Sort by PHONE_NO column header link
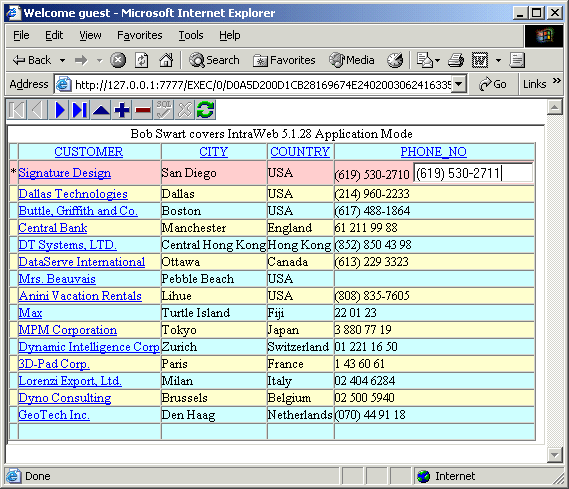This screenshot has height=489, width=569. click(x=433, y=152)
